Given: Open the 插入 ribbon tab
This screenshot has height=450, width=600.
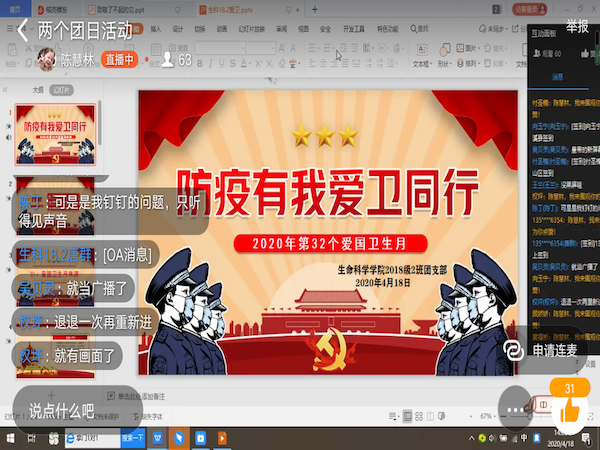Looking at the screenshot, I should (156, 29).
